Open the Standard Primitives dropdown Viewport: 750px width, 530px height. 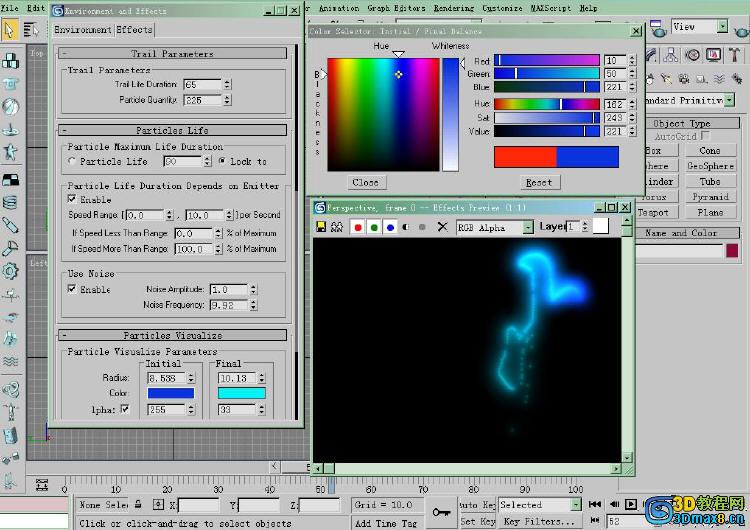coord(729,100)
